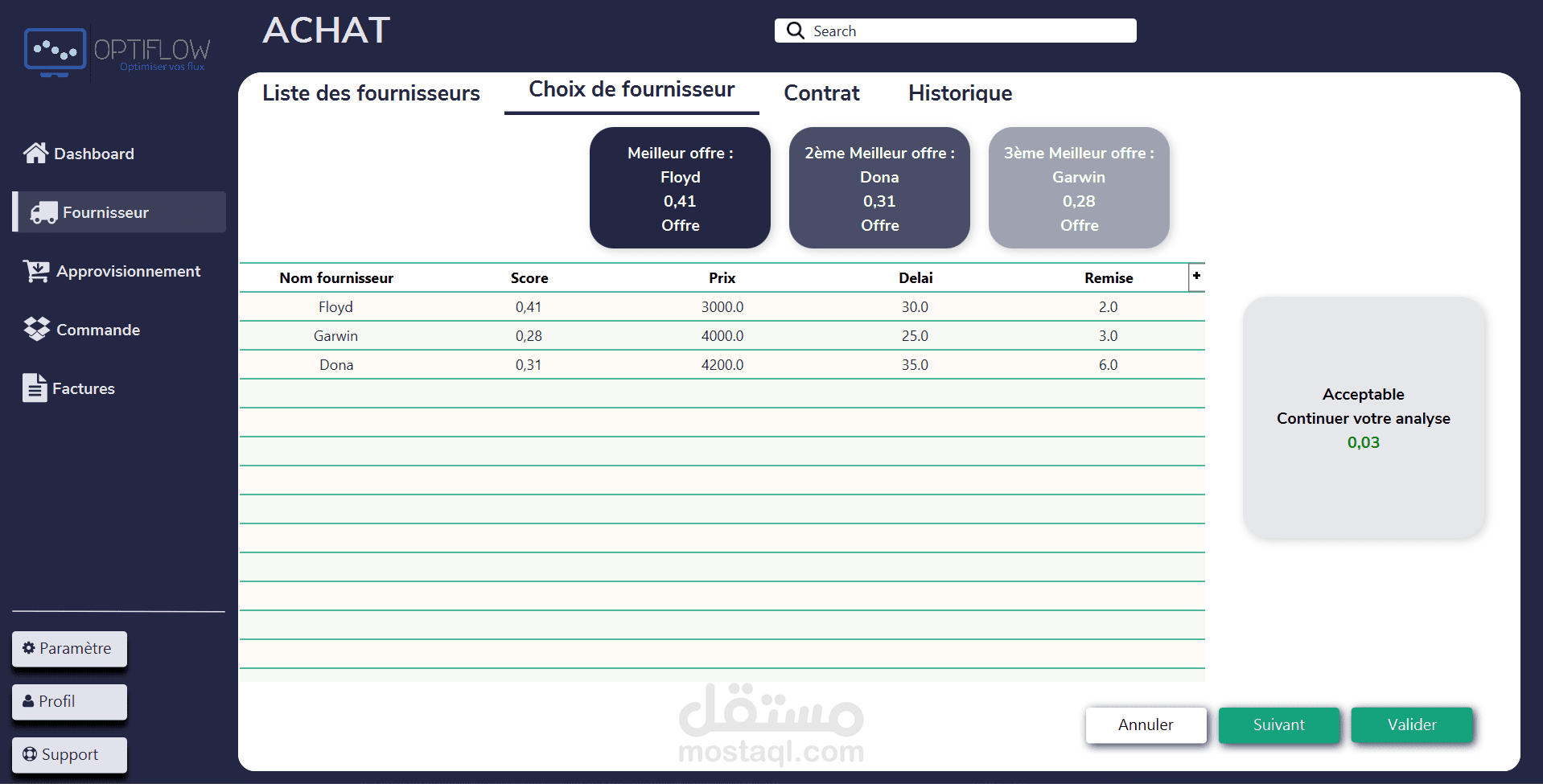Select the Garwin row name cell
Screen dimensions: 1543x784
[335, 335]
